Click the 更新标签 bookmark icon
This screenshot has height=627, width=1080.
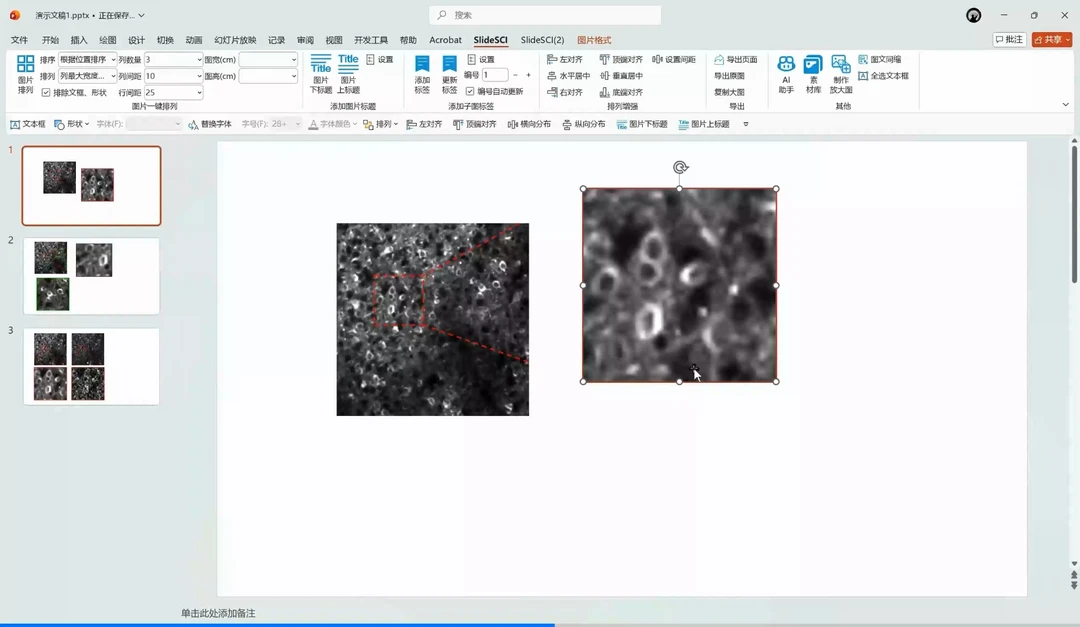click(x=449, y=74)
